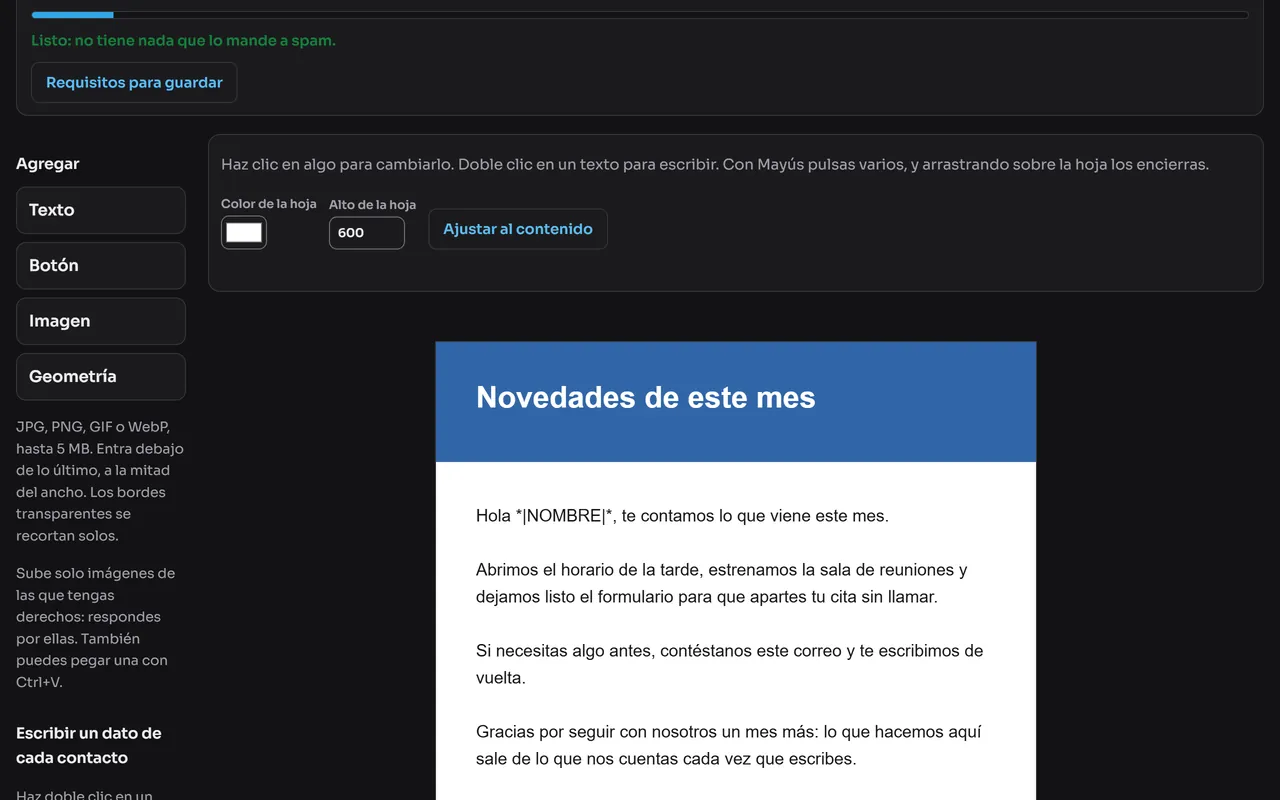Image resolution: width=1280 pixels, height=800 pixels.
Task: Click the Haz clic en algo instructions text
Action: [715, 164]
